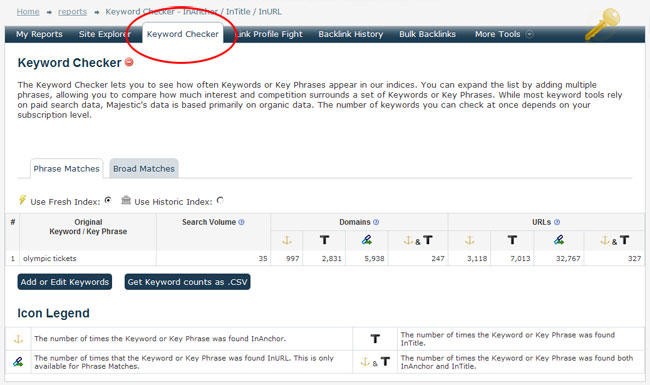
Task: Click the Domains InURL value 5,938
Action: point(374,259)
